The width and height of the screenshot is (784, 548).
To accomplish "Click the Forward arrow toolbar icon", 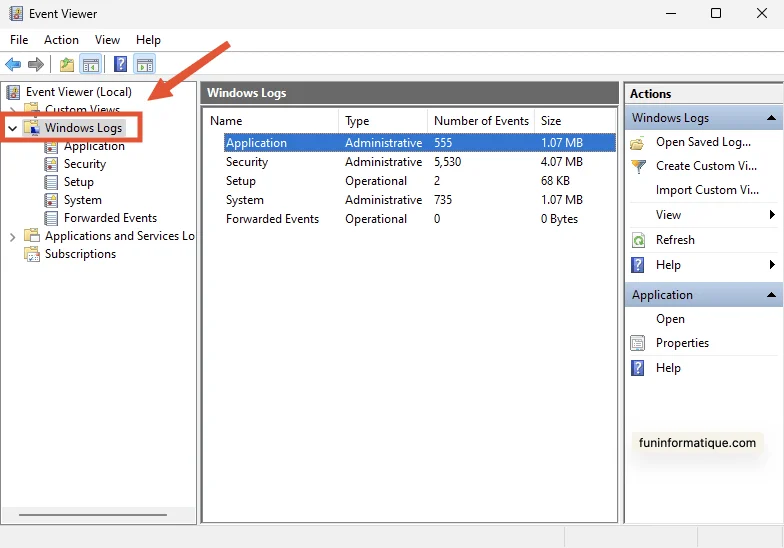I will click(x=36, y=64).
